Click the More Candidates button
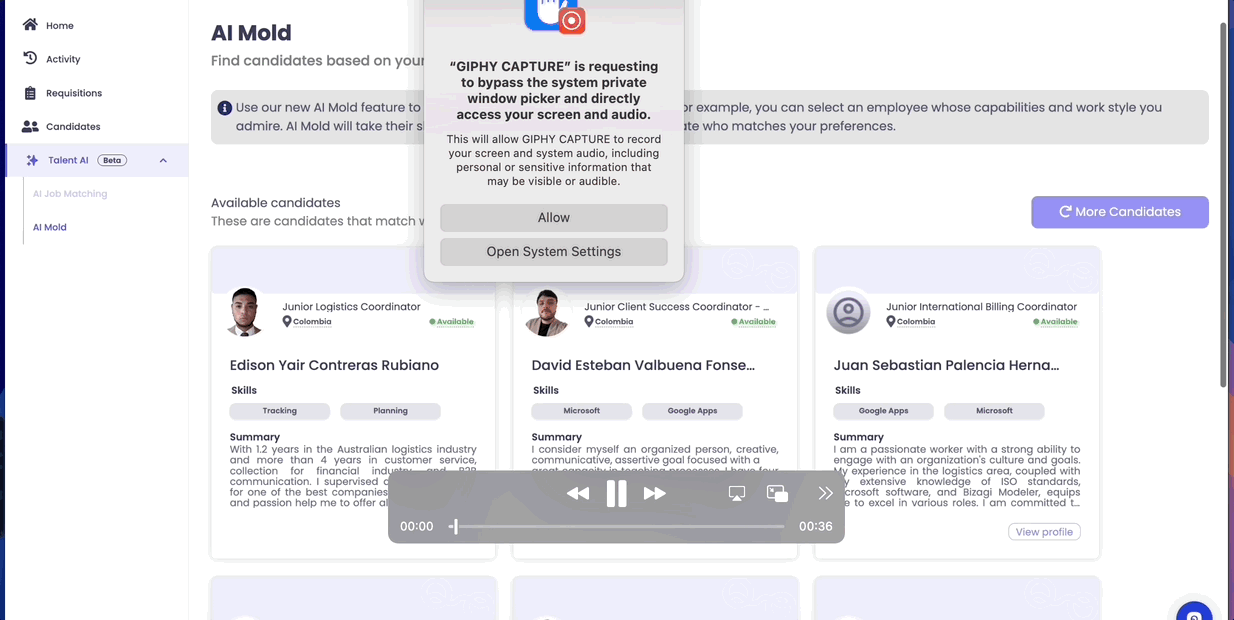The height and width of the screenshot is (620, 1234). [x=1119, y=212]
